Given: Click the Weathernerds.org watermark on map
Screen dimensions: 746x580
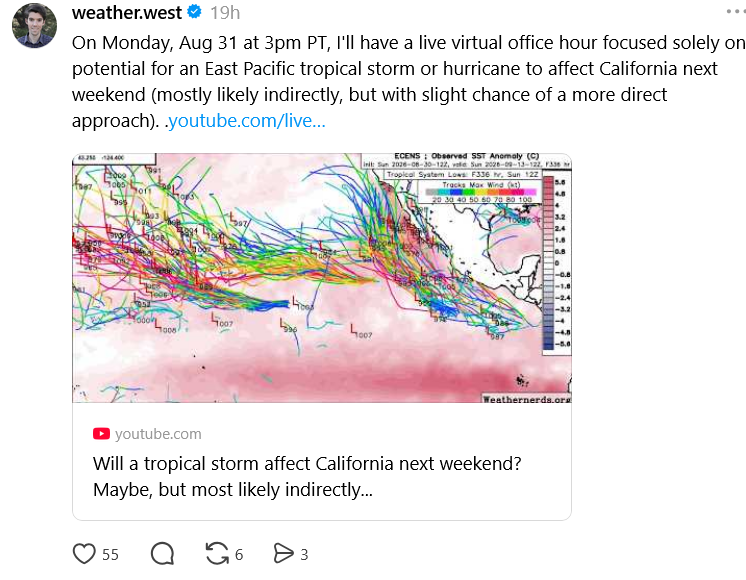Looking at the screenshot, I should [526, 399].
